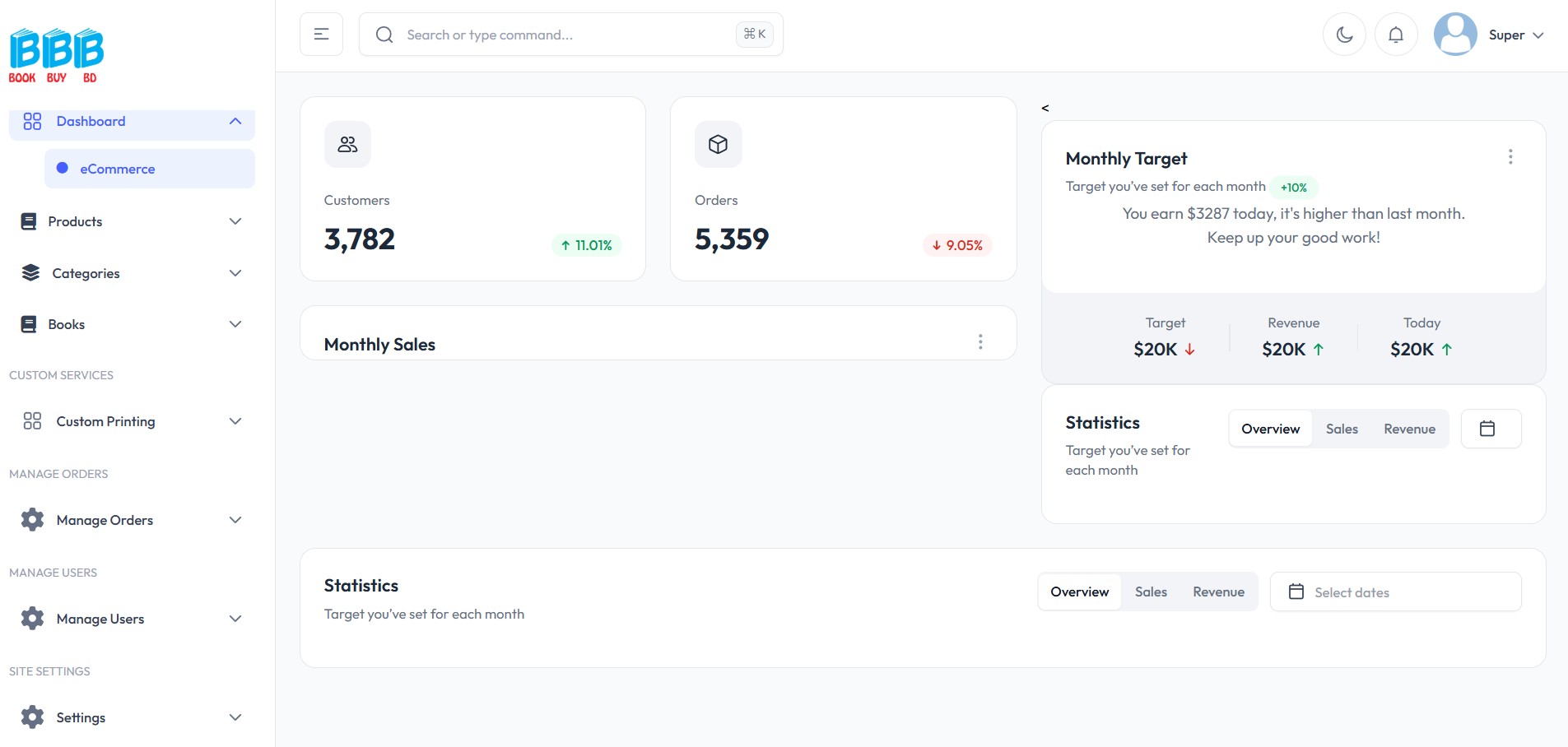Click the Select dates input field
This screenshot has height=747, width=1568.
coord(1396,592)
